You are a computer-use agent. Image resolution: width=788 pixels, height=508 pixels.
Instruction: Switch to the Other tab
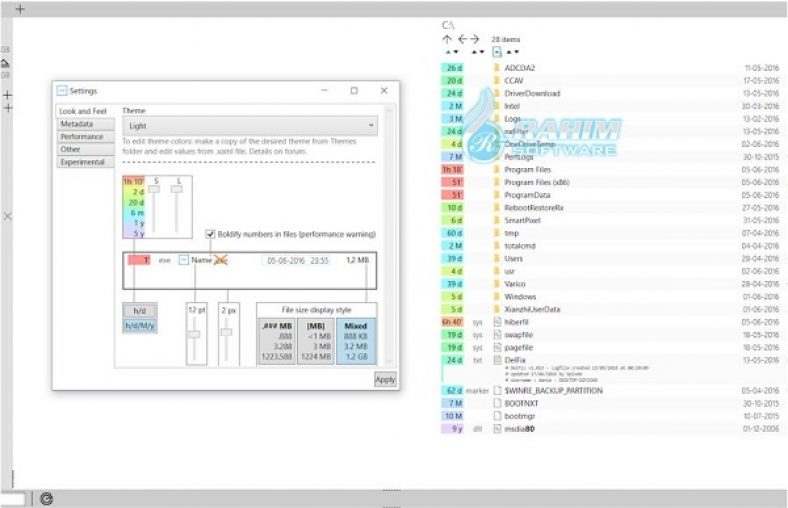85,149
